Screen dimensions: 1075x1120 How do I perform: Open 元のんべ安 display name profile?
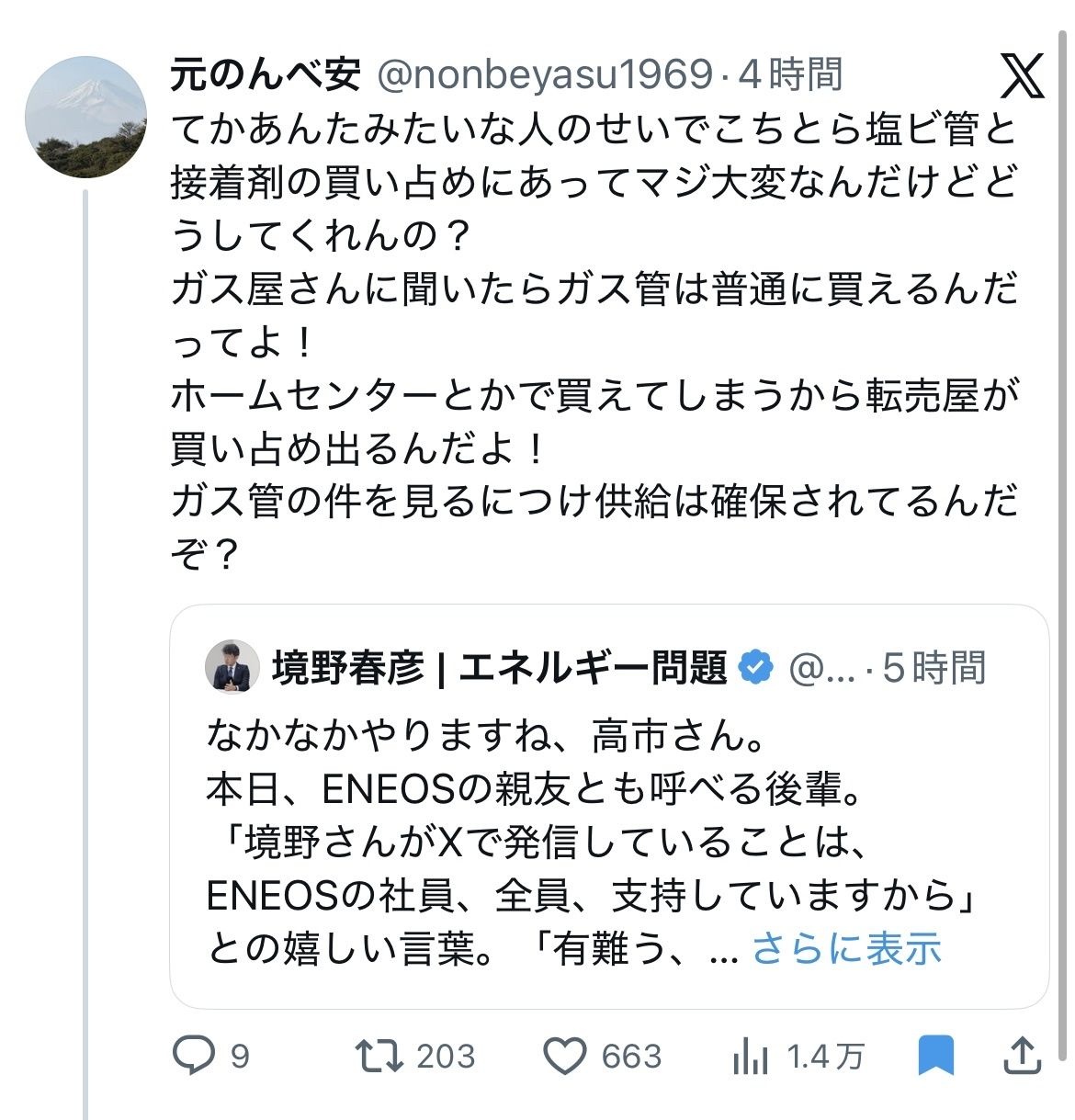coord(266,74)
